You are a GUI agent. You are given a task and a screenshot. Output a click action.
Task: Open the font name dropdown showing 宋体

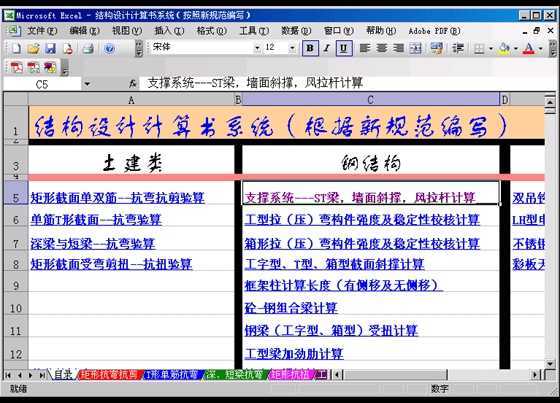coord(257,48)
